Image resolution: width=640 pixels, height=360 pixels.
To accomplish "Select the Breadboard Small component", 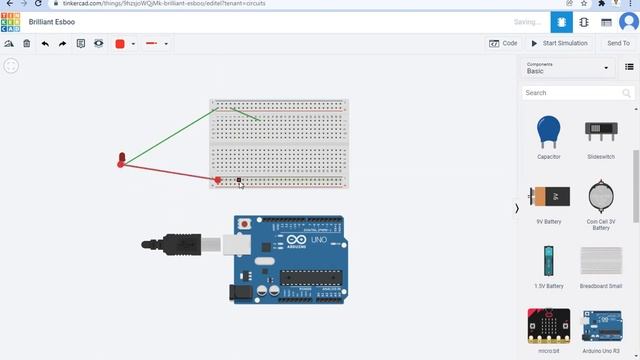I will pyautogui.click(x=601, y=267).
